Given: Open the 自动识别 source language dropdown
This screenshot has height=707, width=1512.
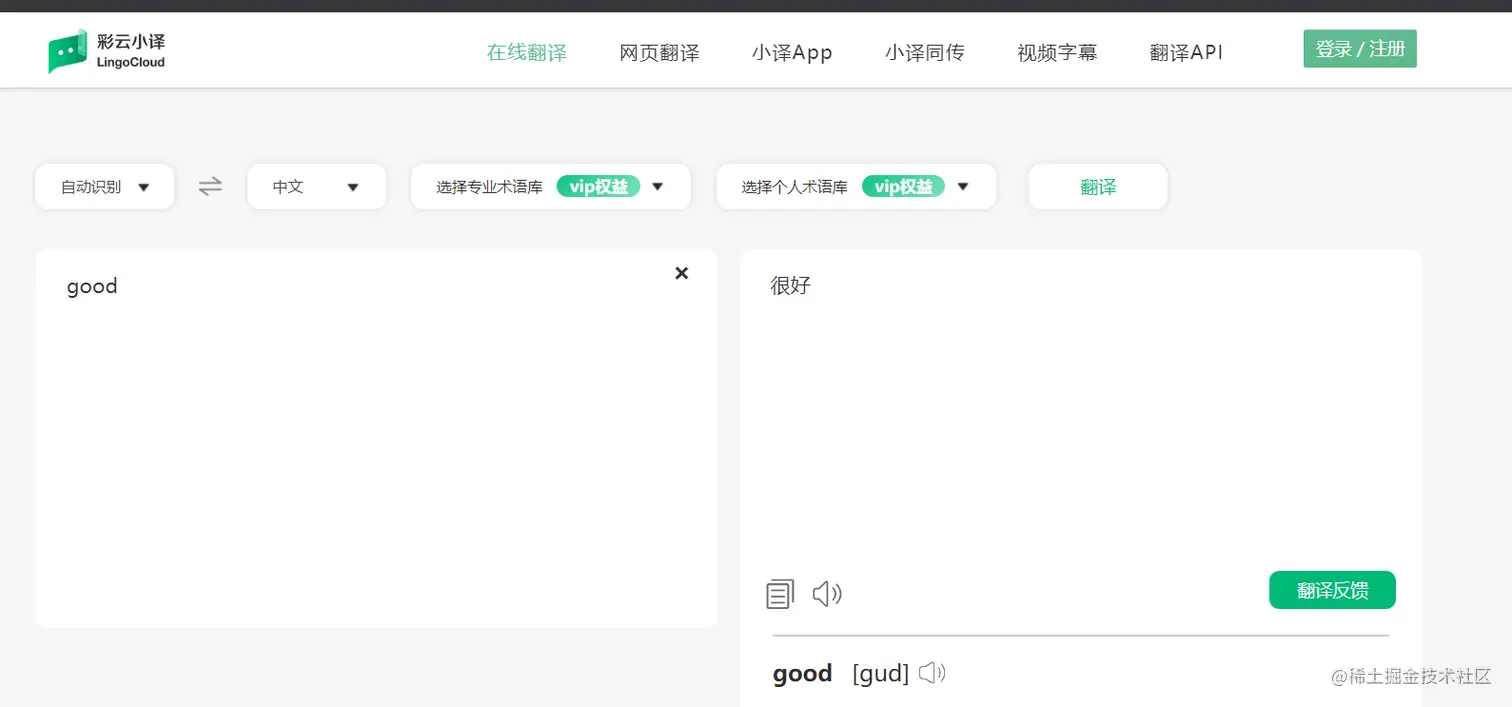Looking at the screenshot, I should 105,187.
